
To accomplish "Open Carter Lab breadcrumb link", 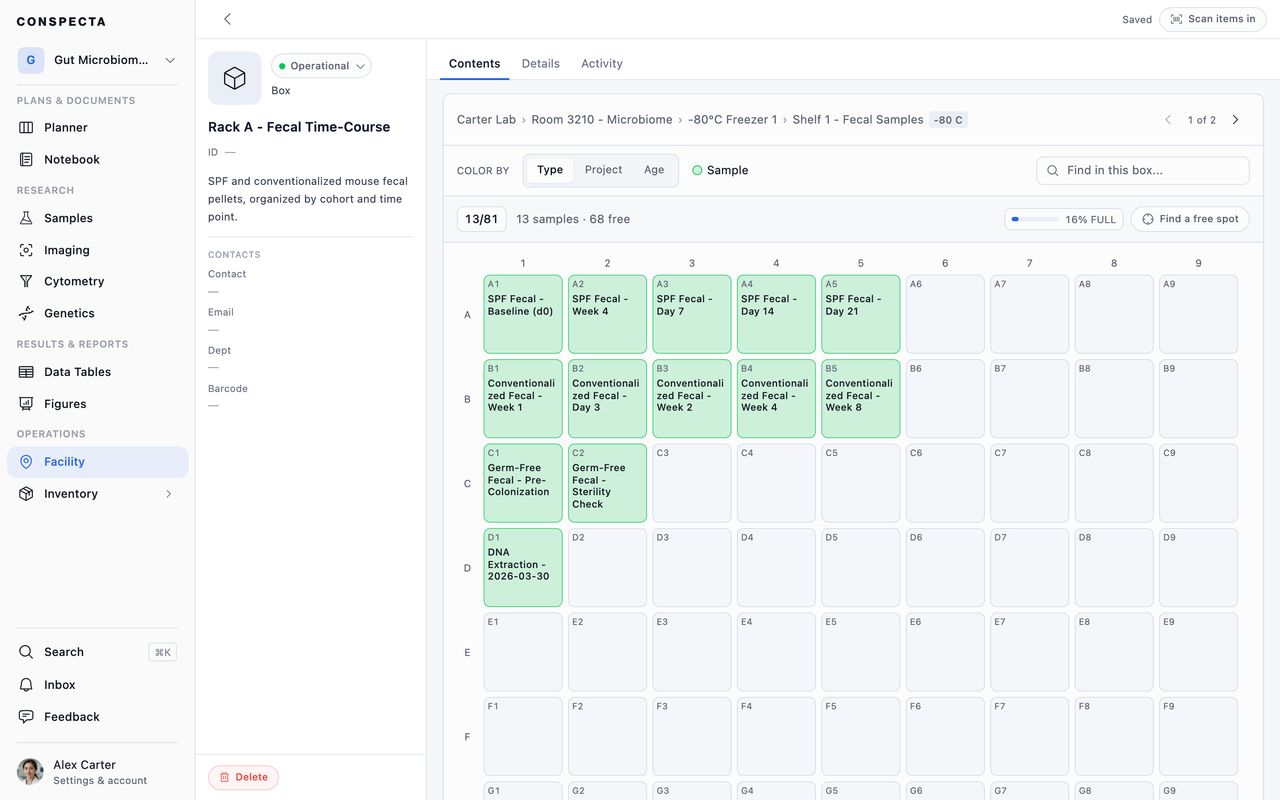I will pyautogui.click(x=487, y=120).
